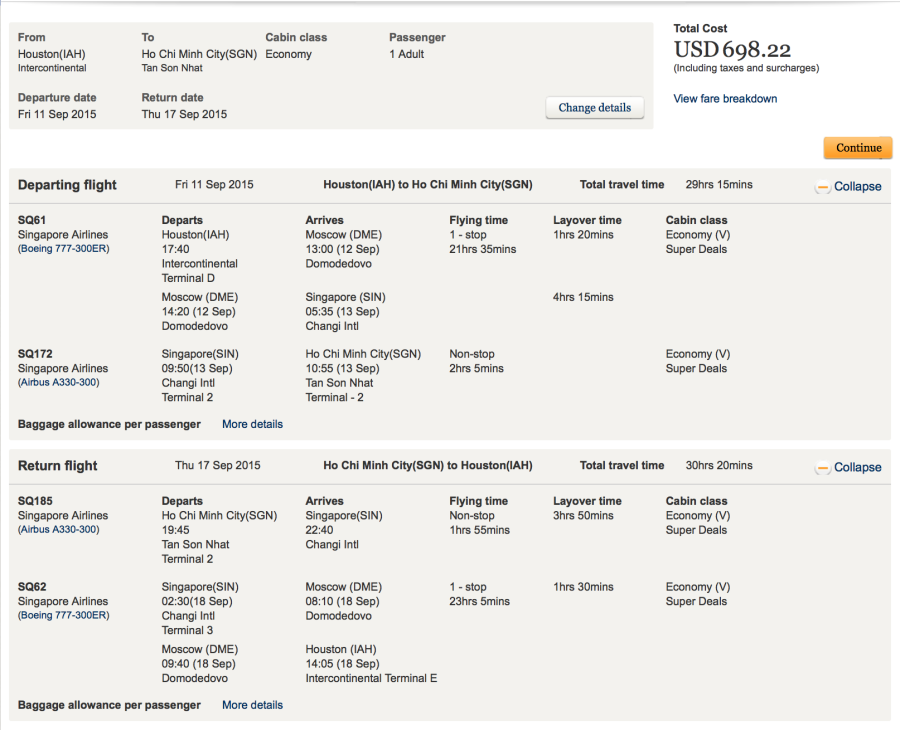Open the View fare breakdown link

pos(725,99)
